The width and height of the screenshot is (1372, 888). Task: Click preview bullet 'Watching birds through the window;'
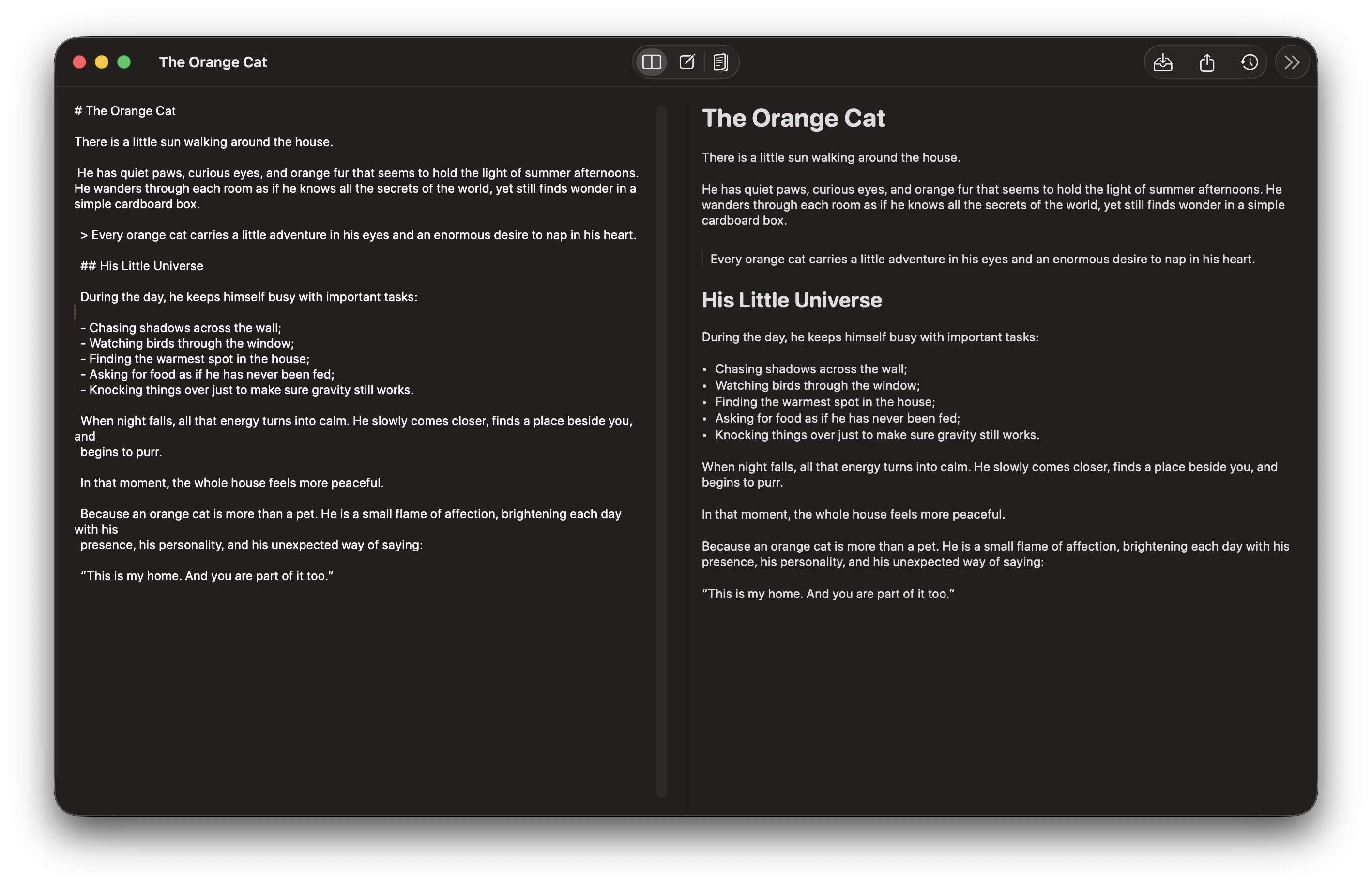pos(817,385)
